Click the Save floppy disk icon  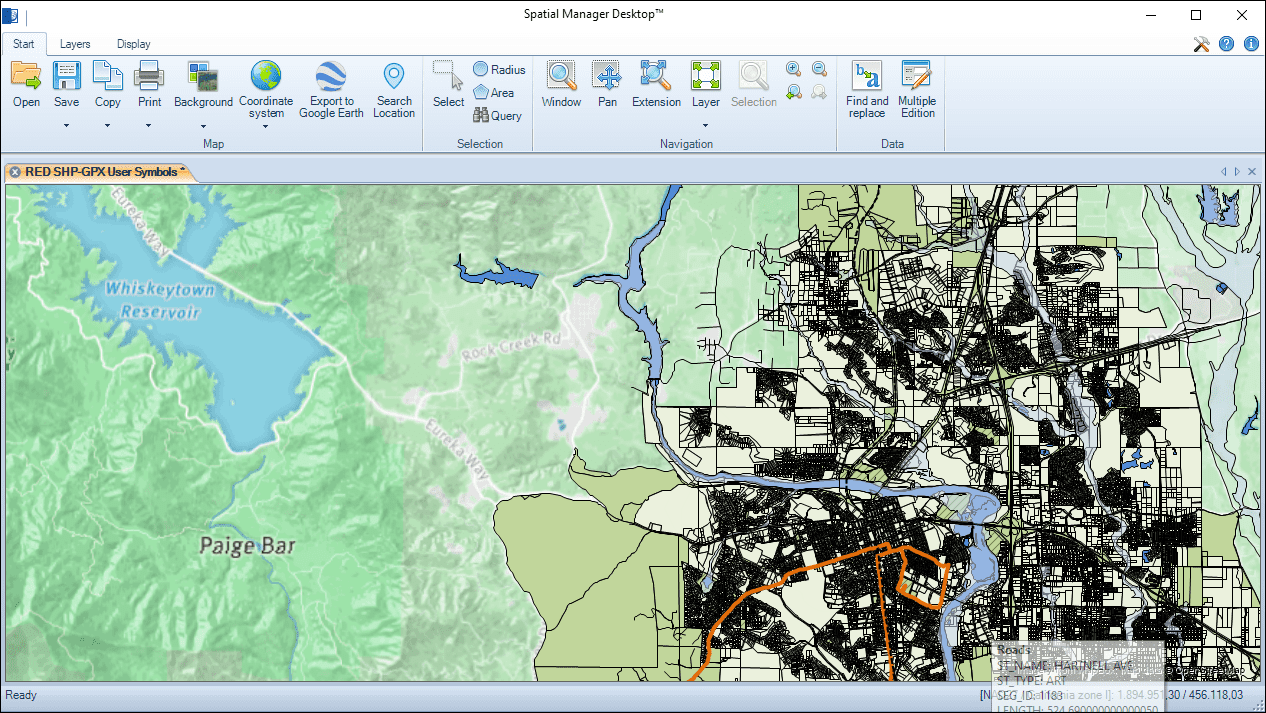[x=67, y=77]
